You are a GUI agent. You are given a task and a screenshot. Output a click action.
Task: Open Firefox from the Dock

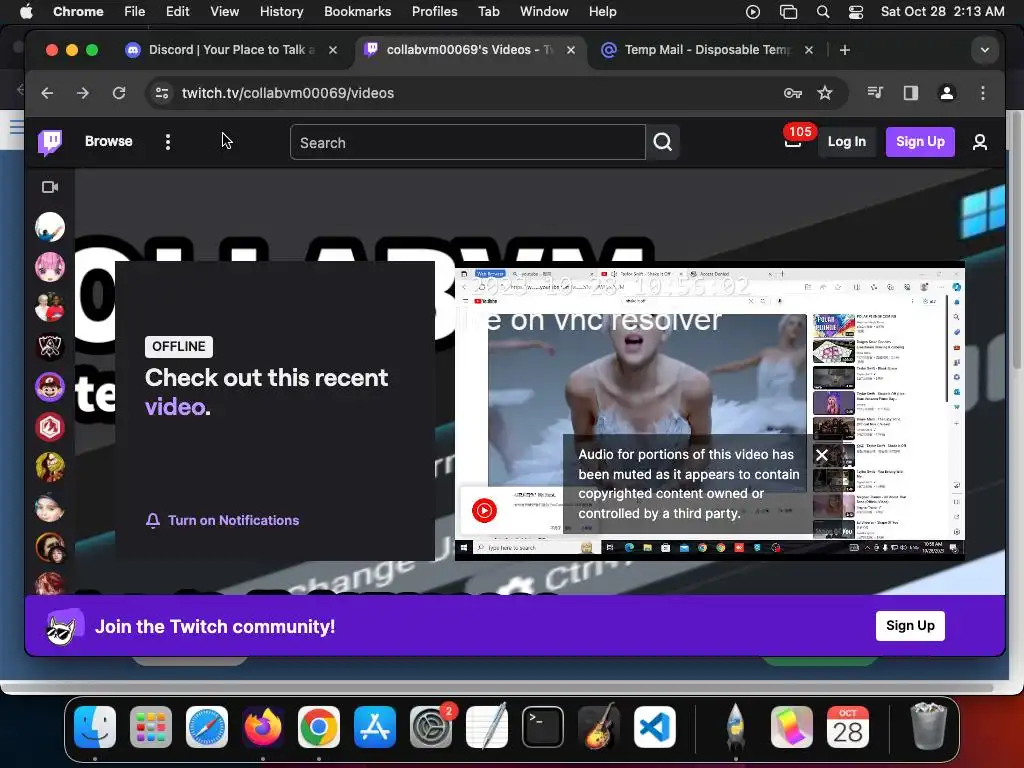tap(263, 727)
